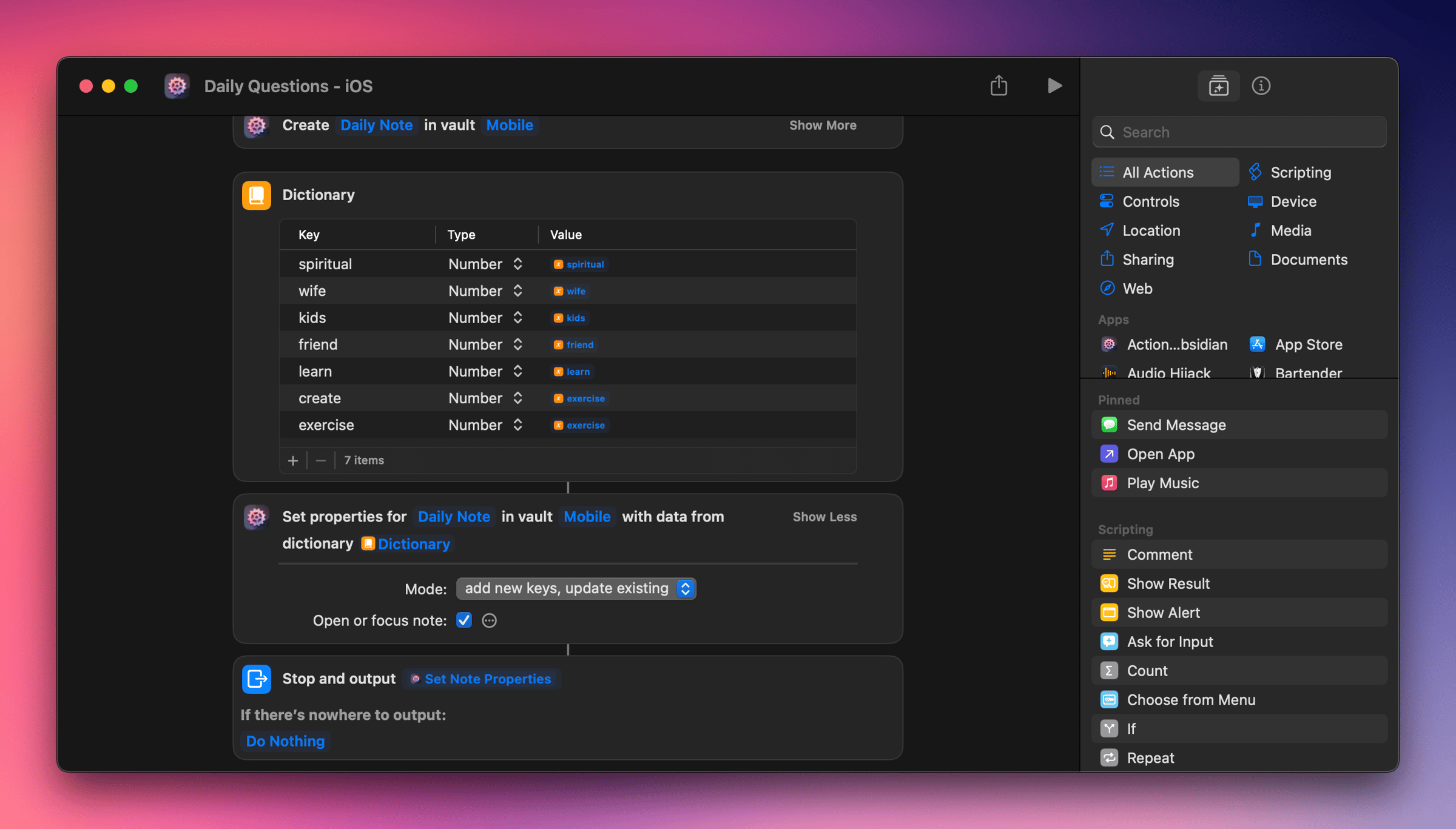
Task: Select the All Actions category
Action: tap(1157, 172)
